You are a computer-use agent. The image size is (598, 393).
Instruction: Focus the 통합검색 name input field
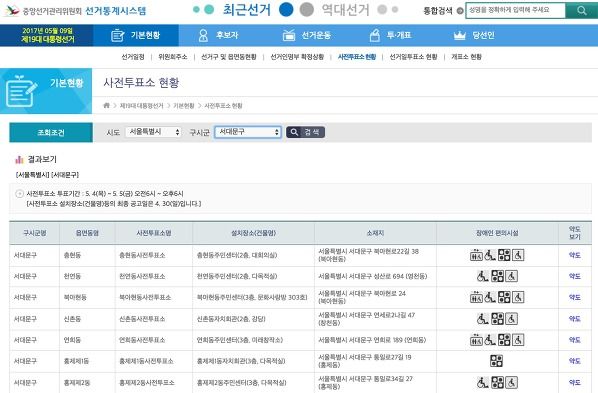click(x=515, y=11)
